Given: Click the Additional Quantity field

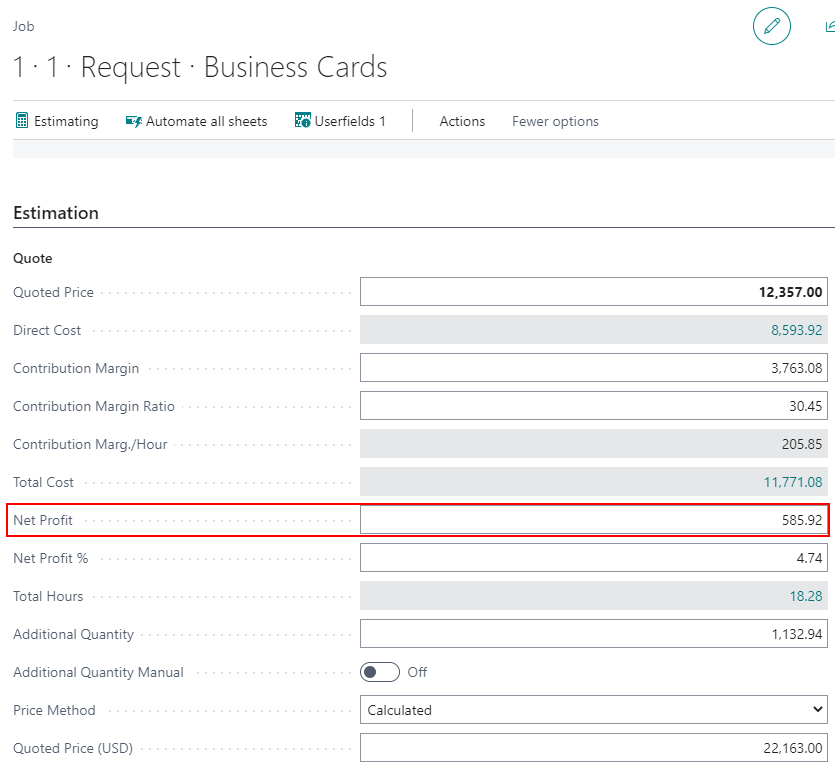Looking at the screenshot, I should [594, 634].
